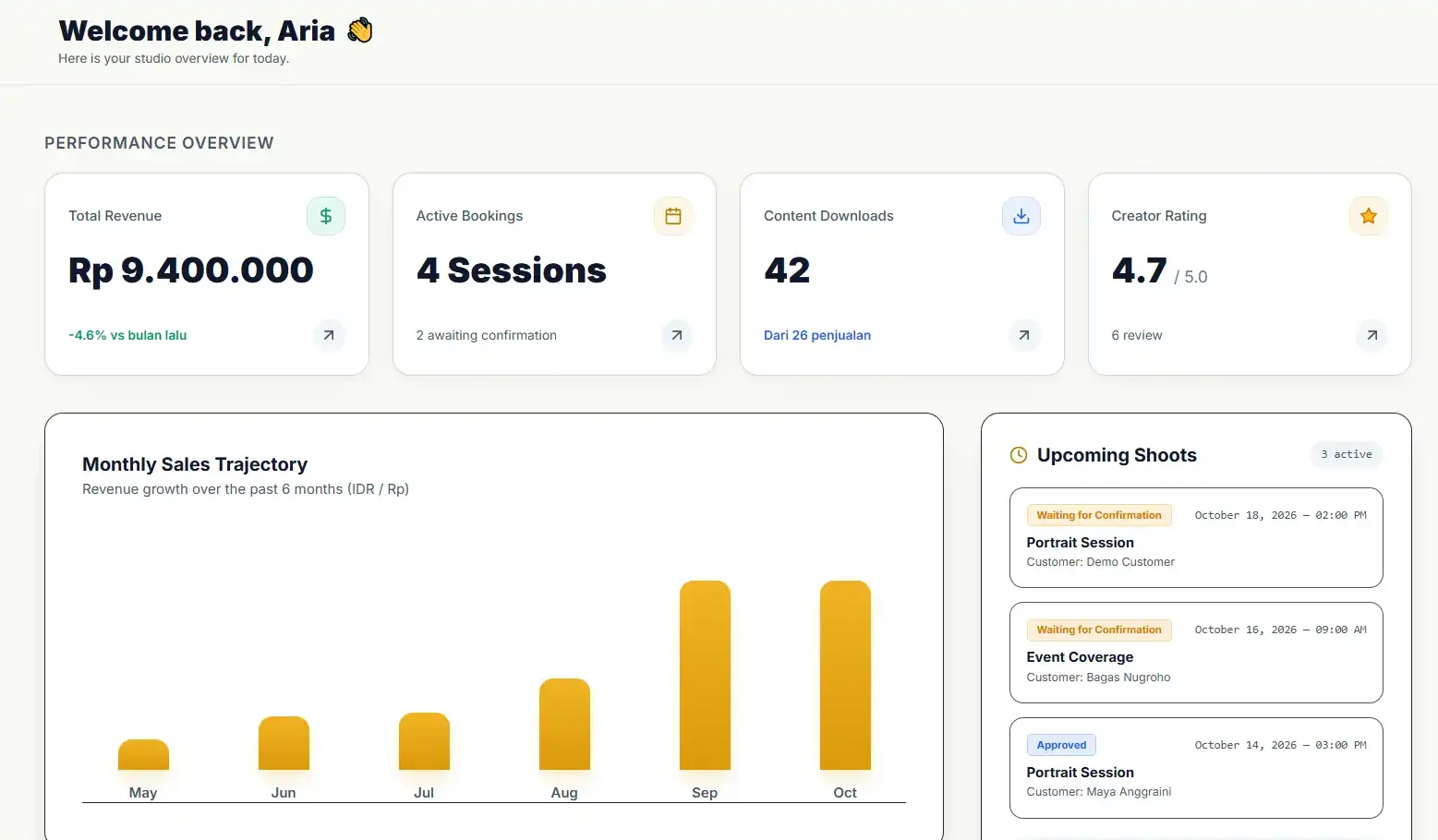Viewport: 1438px width, 840px height.
Task: Click the Approved status tag
Action: [x=1061, y=745]
